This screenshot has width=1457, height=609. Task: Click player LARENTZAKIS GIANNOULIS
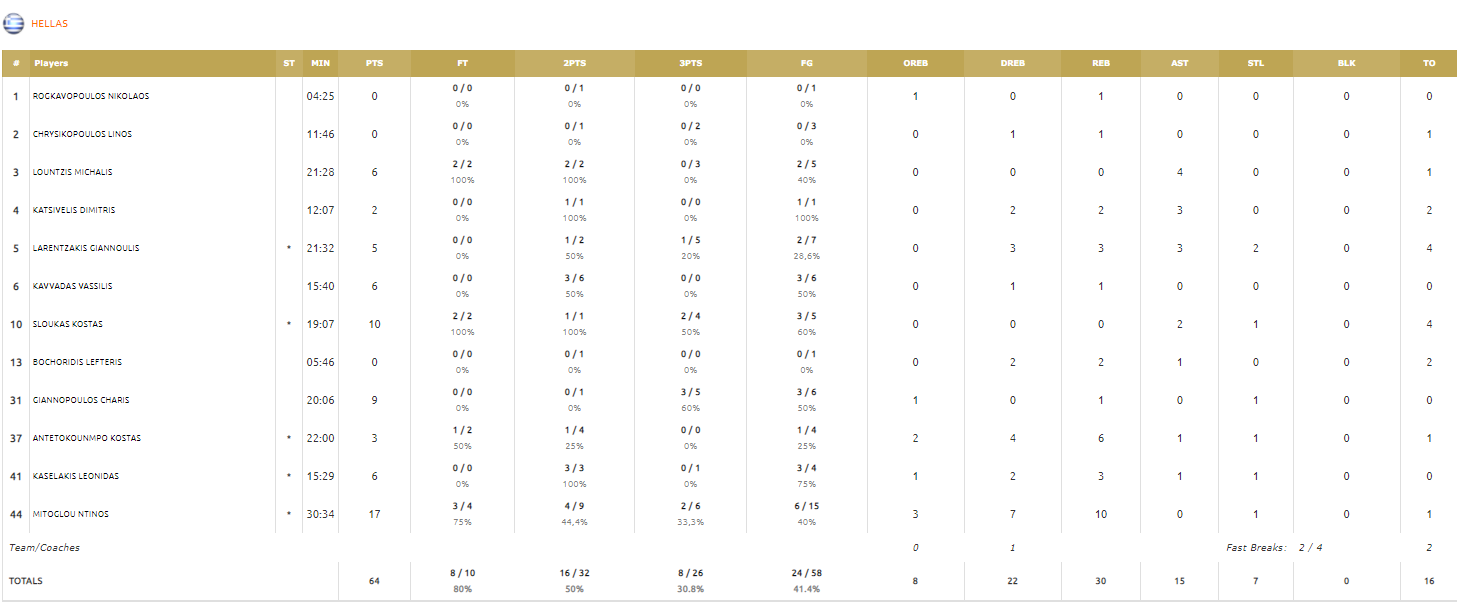pyautogui.click(x=86, y=248)
